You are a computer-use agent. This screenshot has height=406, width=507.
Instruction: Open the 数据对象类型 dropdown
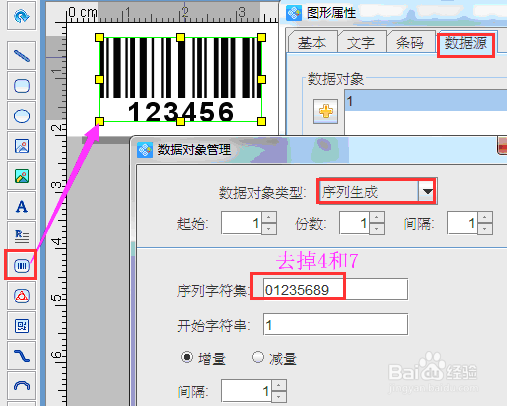(x=427, y=191)
